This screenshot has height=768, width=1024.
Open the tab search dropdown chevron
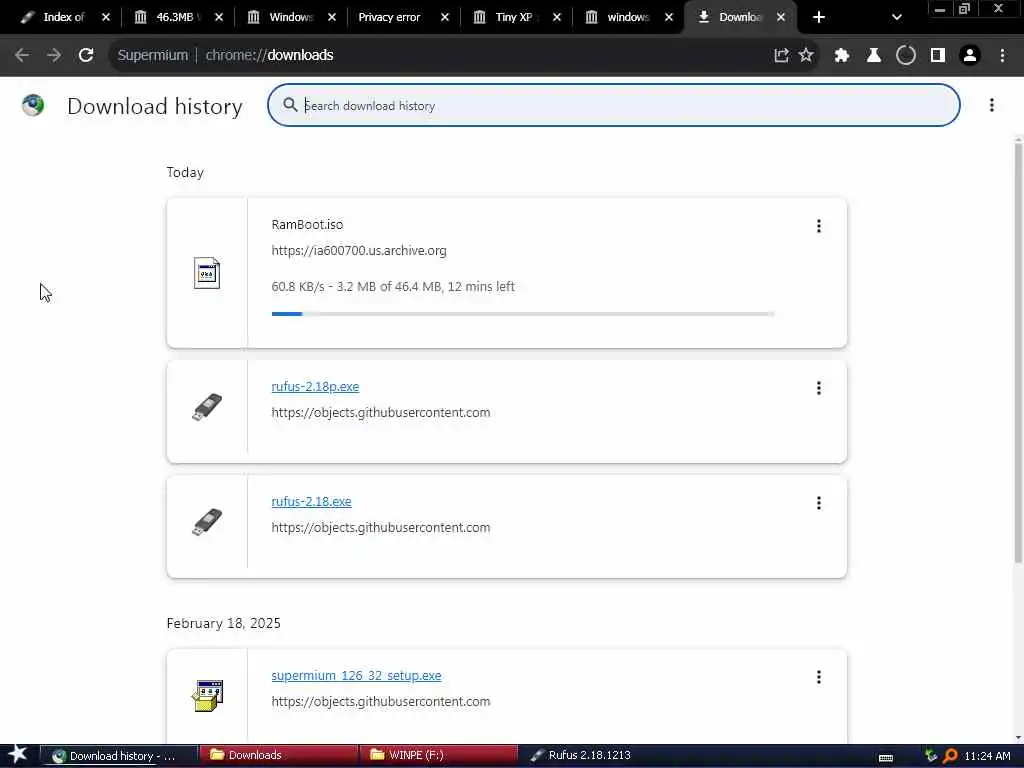click(x=897, y=18)
